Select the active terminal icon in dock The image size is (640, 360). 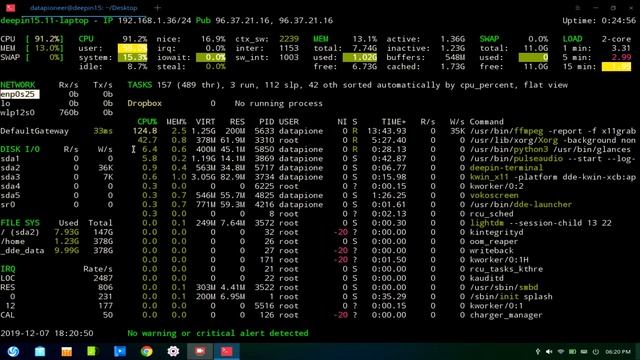point(227,351)
